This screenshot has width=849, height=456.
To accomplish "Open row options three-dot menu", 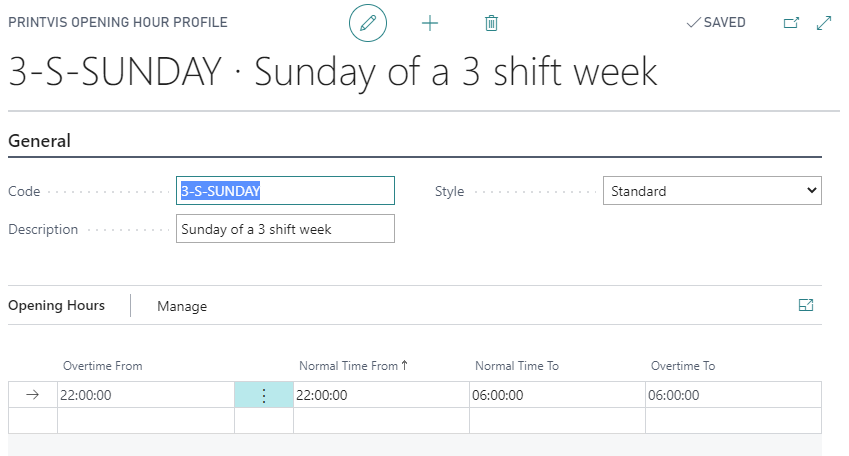I will (264, 395).
